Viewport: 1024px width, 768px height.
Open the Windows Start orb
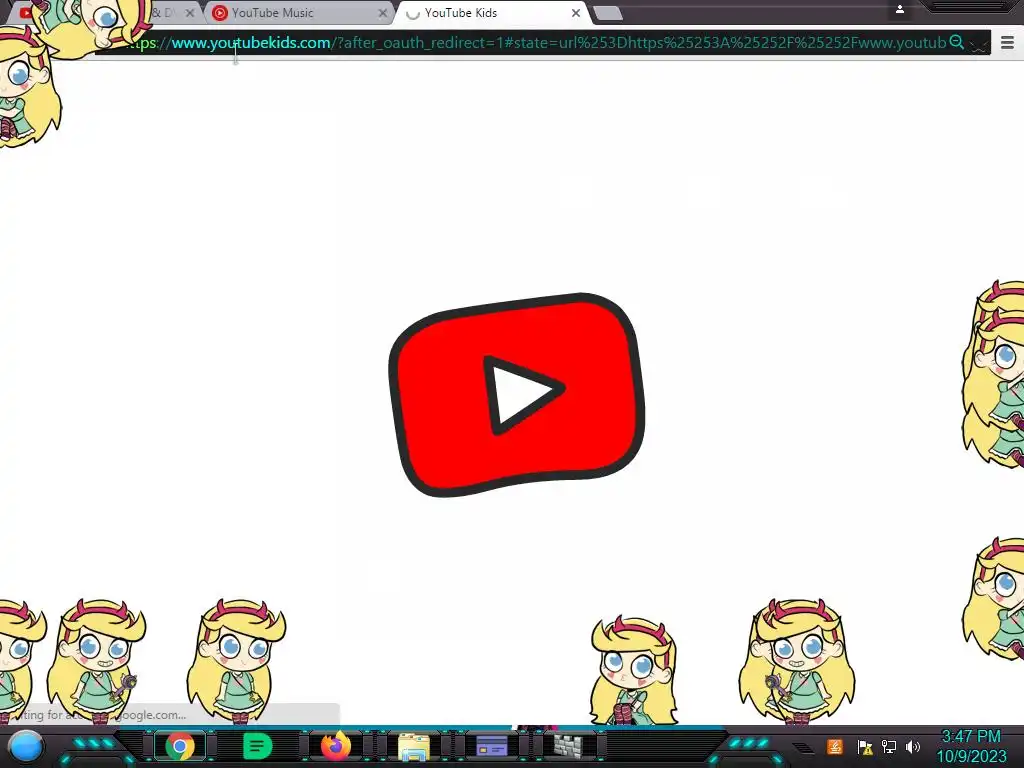coord(26,746)
